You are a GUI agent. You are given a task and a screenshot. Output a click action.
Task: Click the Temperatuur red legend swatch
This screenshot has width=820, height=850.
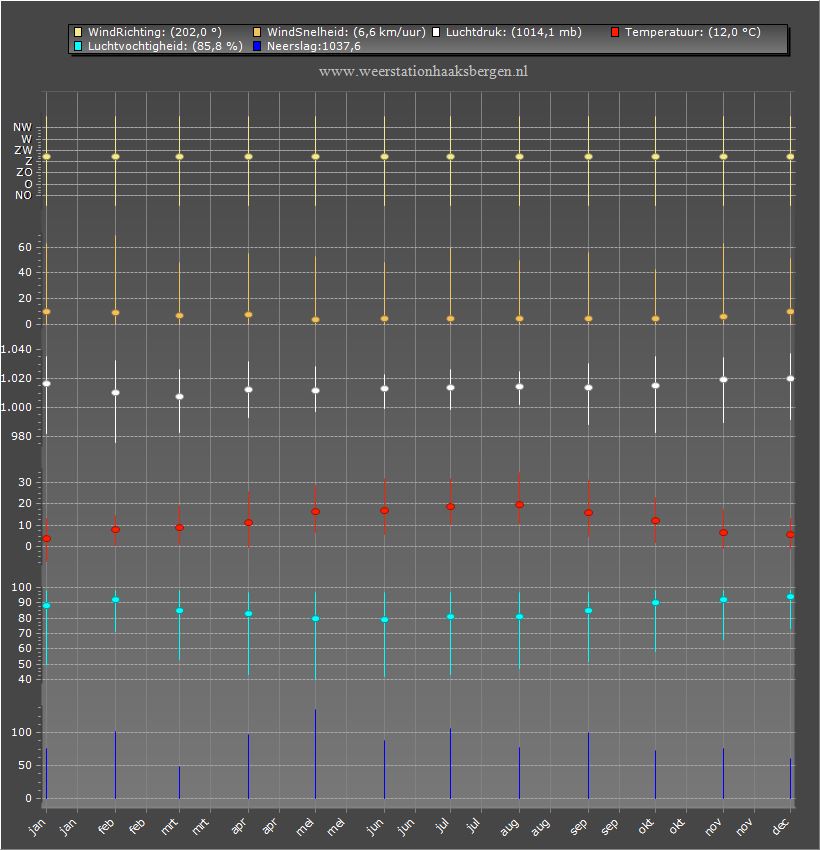point(615,33)
